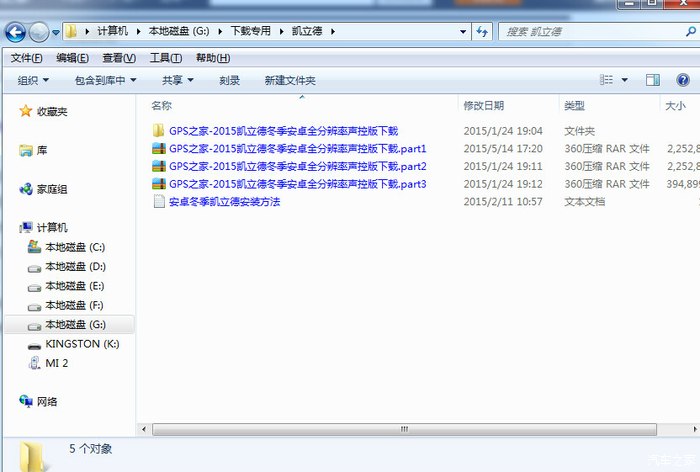This screenshot has width=700, height=472.
Task: Sort by the 类型 column header
Action: tap(574, 105)
